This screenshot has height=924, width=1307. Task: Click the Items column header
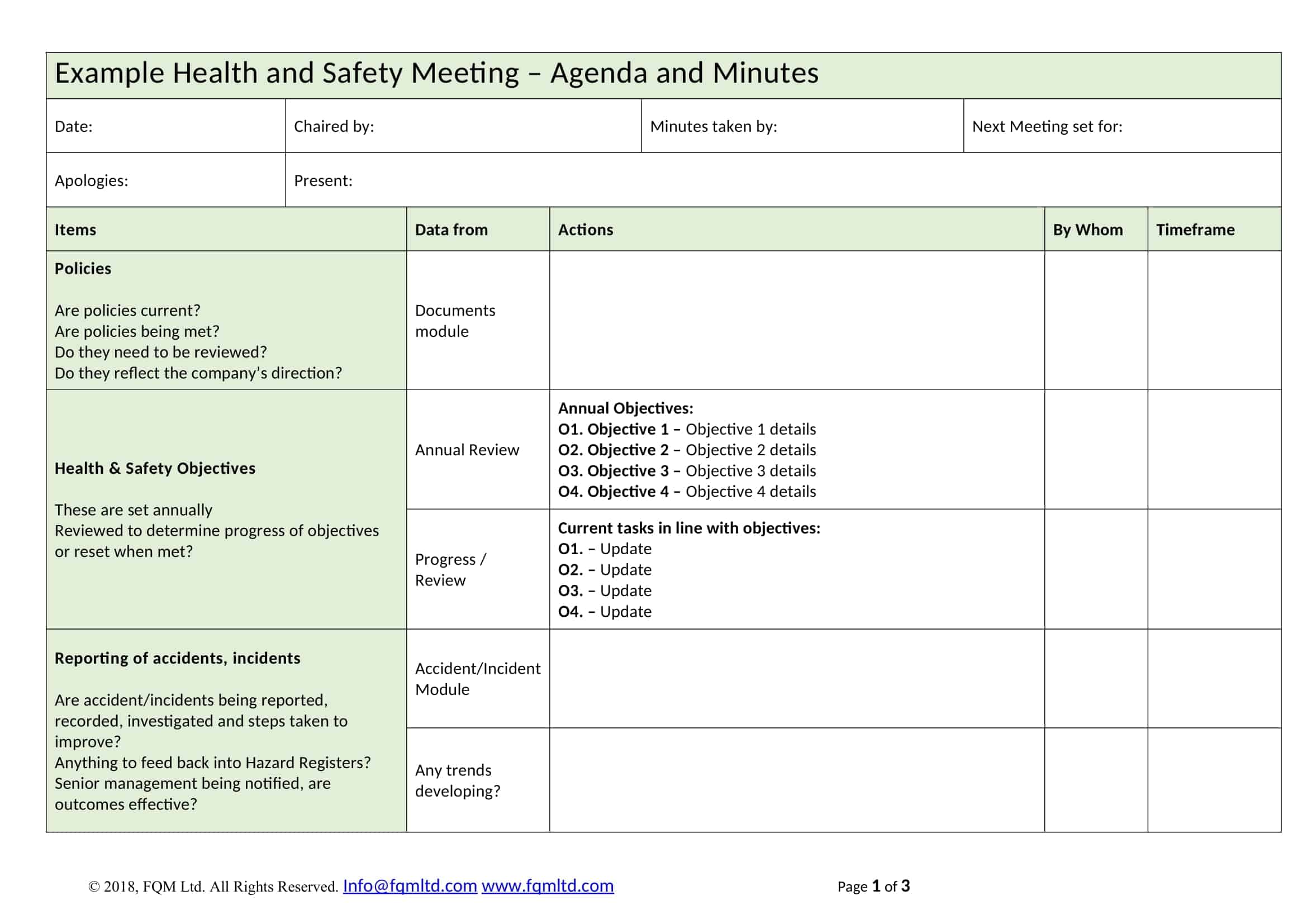(x=75, y=230)
